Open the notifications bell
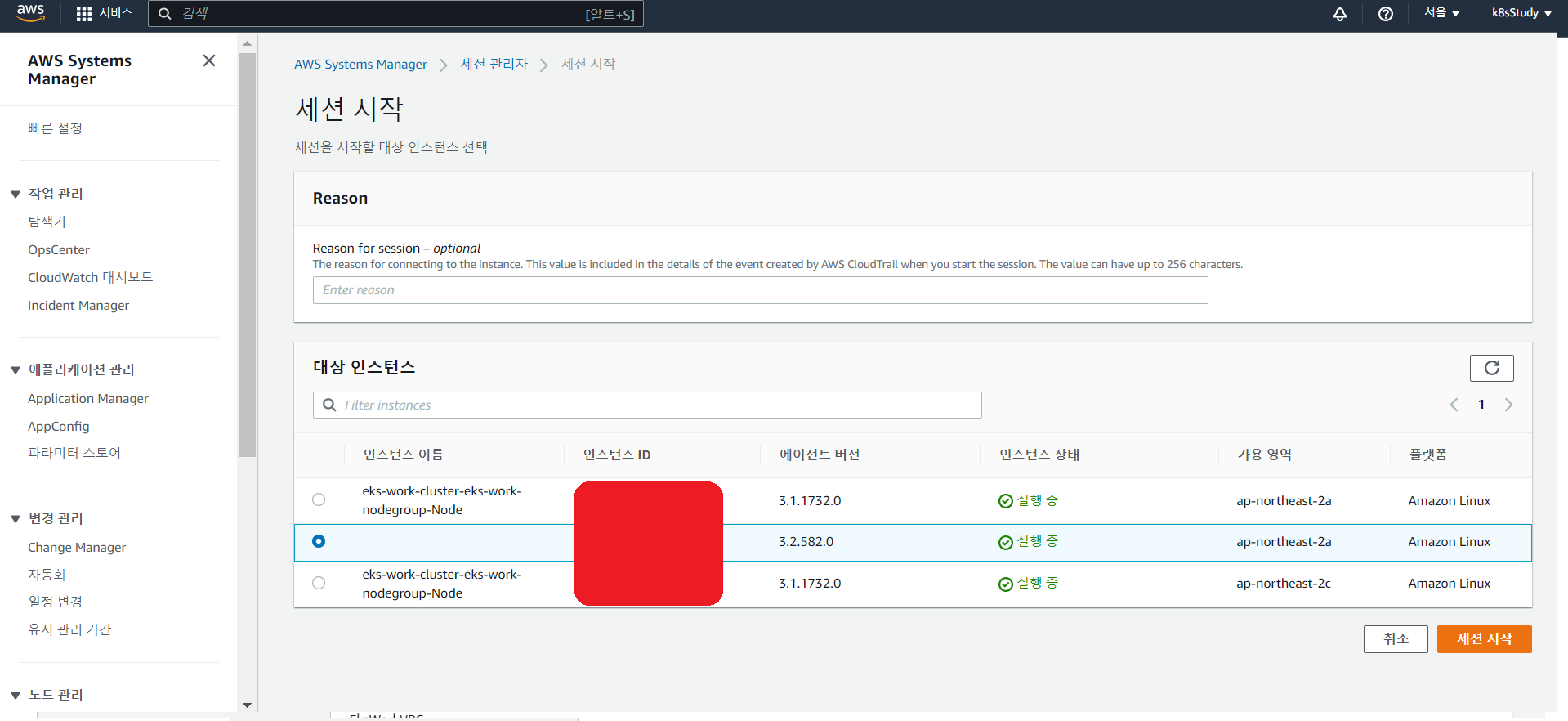The height and width of the screenshot is (721, 1568). coord(1340,14)
